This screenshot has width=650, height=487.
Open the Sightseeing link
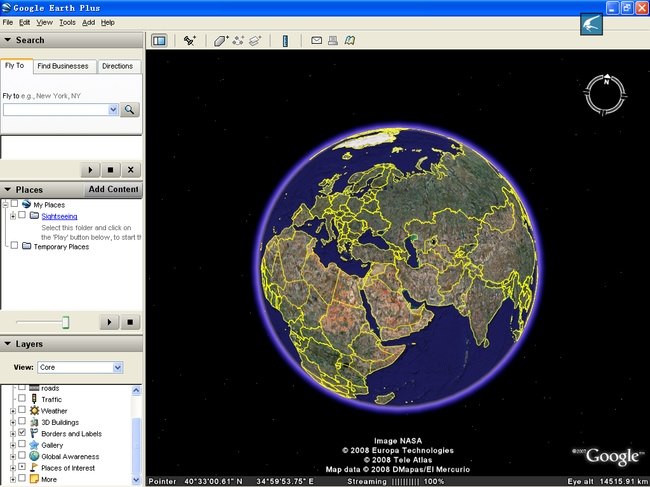[59, 216]
